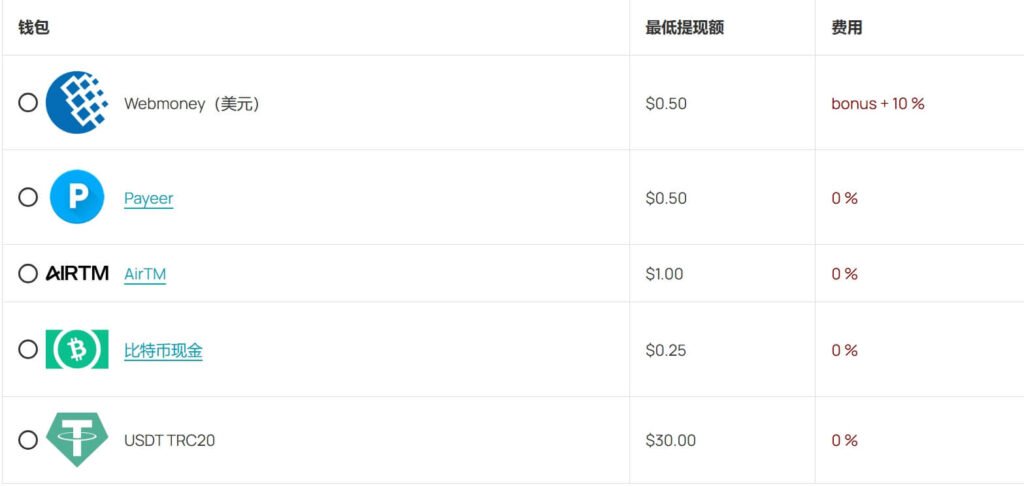Image resolution: width=1024 pixels, height=487 pixels.
Task: Select the Webmoney wallet radio button
Action: pos(28,103)
